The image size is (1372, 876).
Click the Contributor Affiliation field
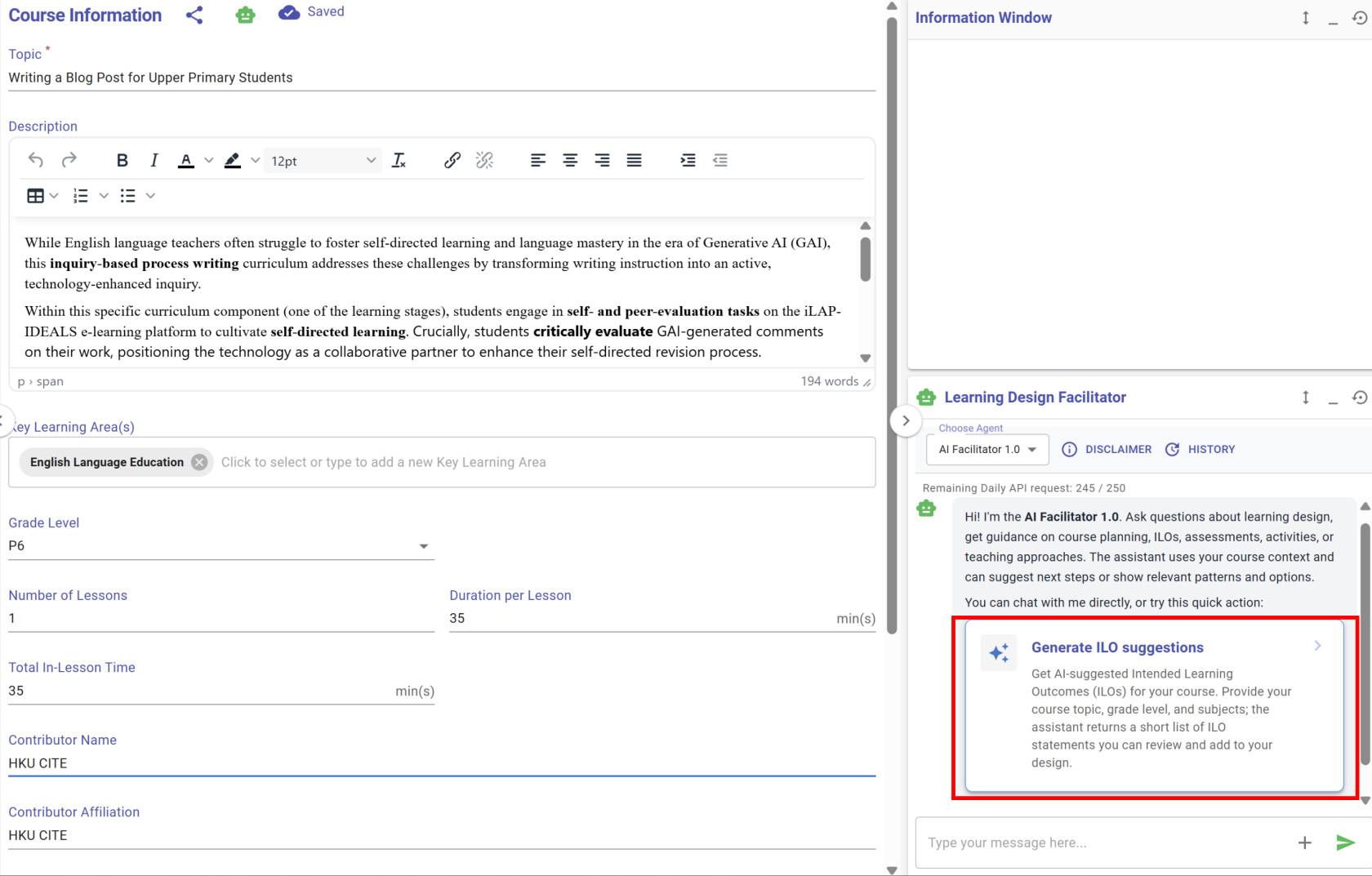(442, 835)
